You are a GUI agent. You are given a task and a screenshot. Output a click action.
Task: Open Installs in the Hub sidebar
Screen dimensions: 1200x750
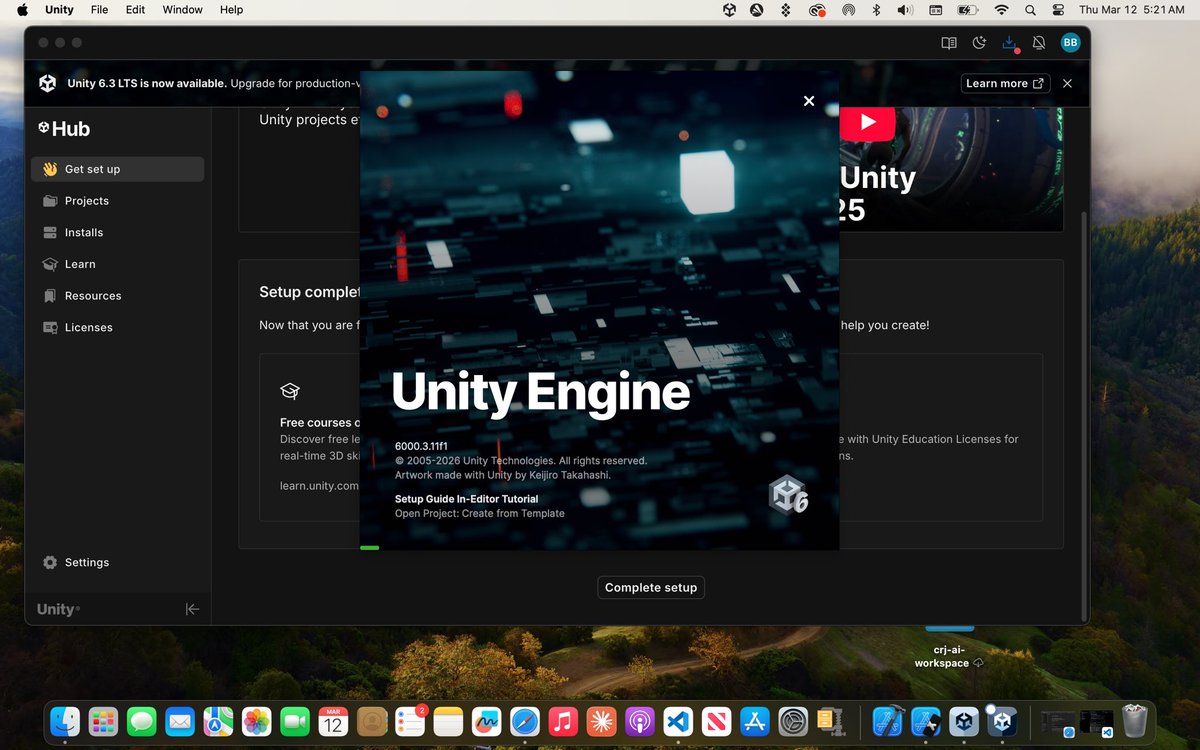(x=117, y=232)
